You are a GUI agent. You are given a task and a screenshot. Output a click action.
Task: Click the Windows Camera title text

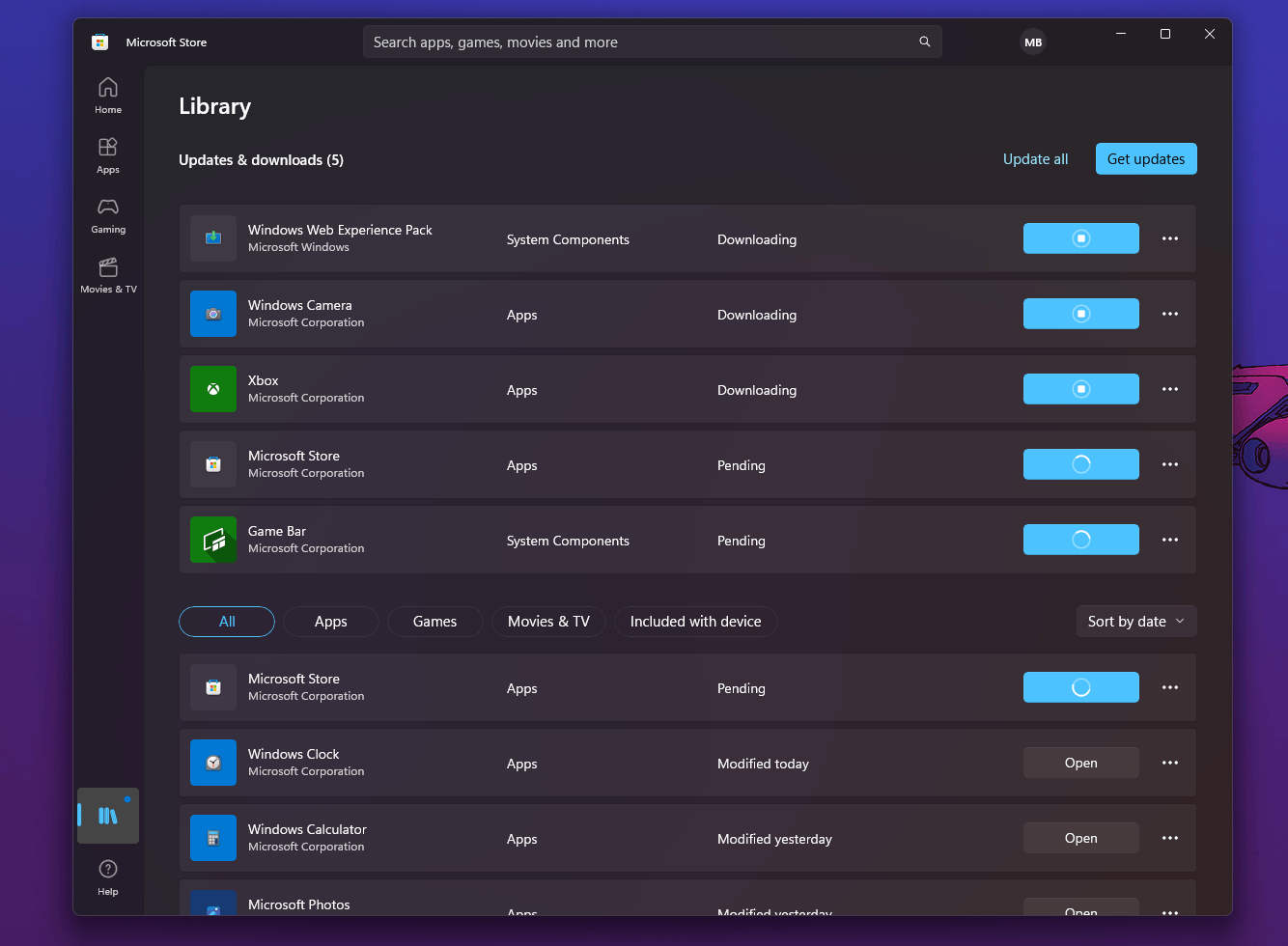pyautogui.click(x=300, y=305)
